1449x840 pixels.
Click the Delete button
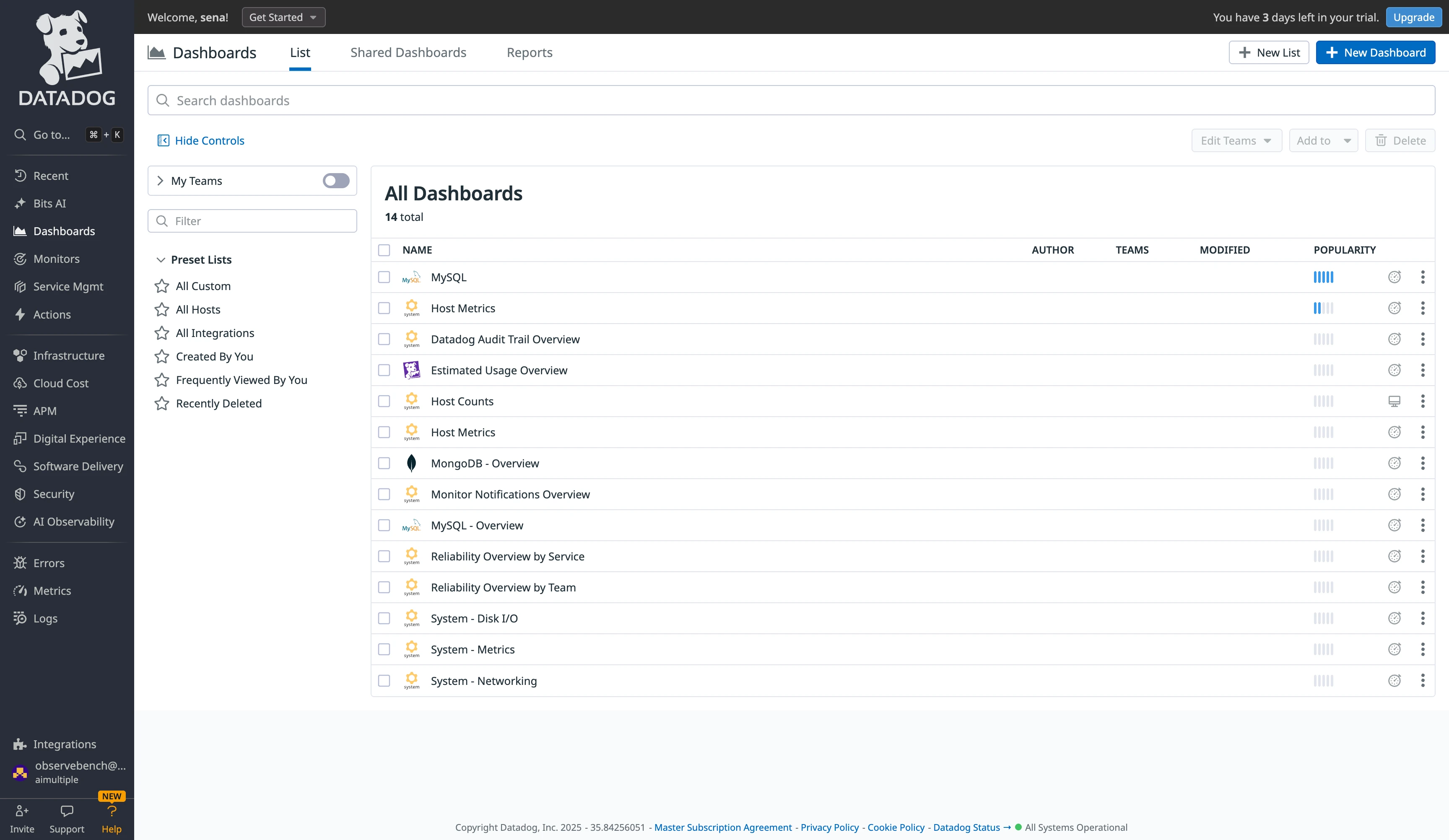click(1400, 140)
